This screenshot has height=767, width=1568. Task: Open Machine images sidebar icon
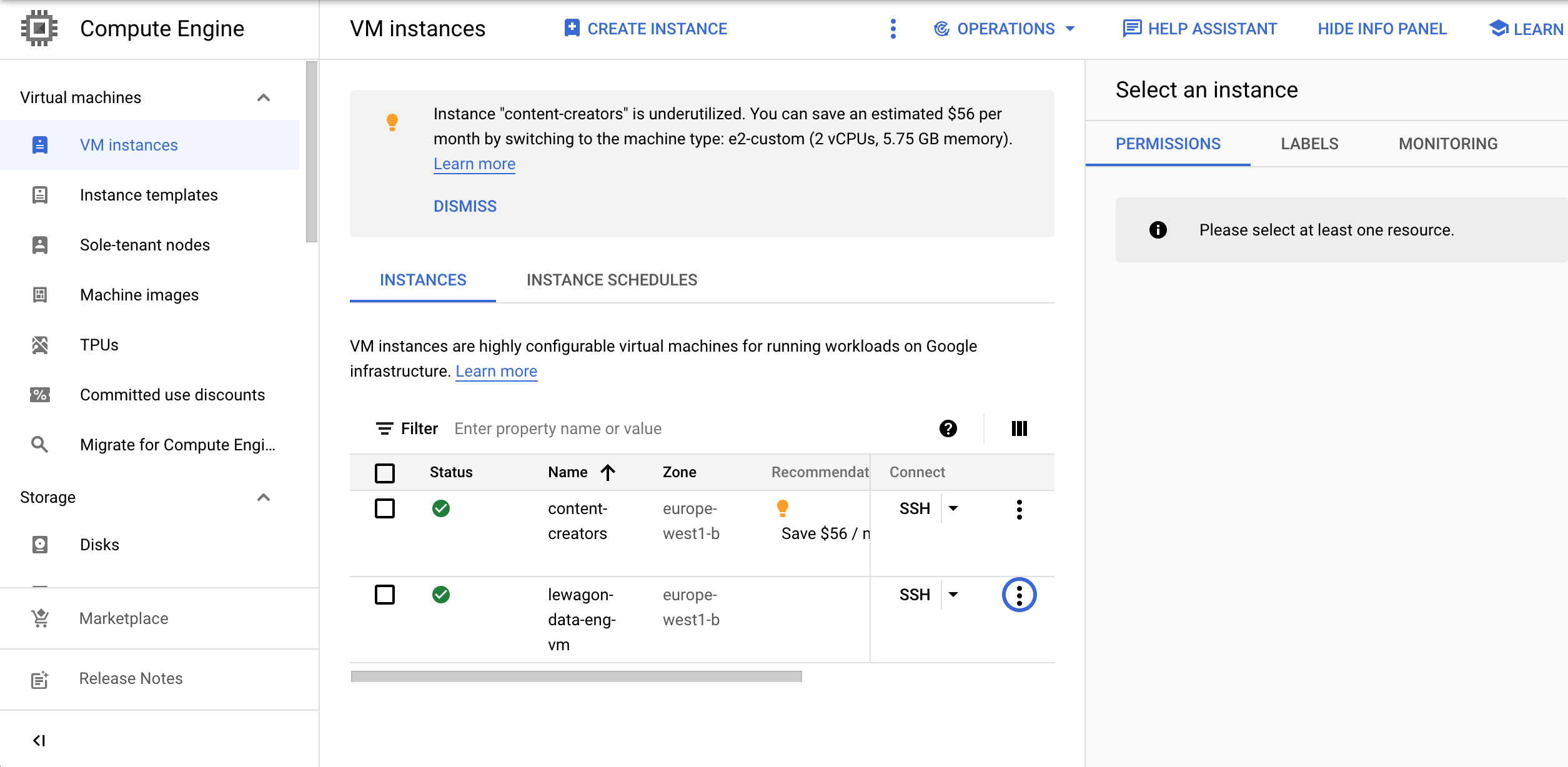pos(40,295)
